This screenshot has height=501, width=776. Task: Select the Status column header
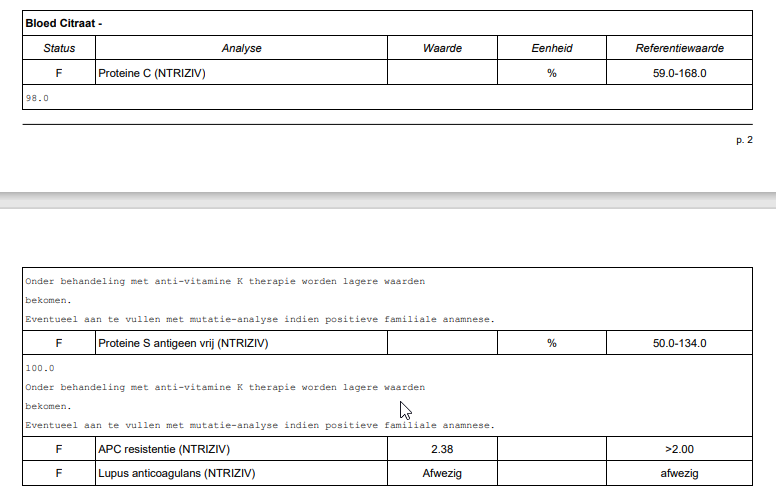pyautogui.click(x=59, y=48)
